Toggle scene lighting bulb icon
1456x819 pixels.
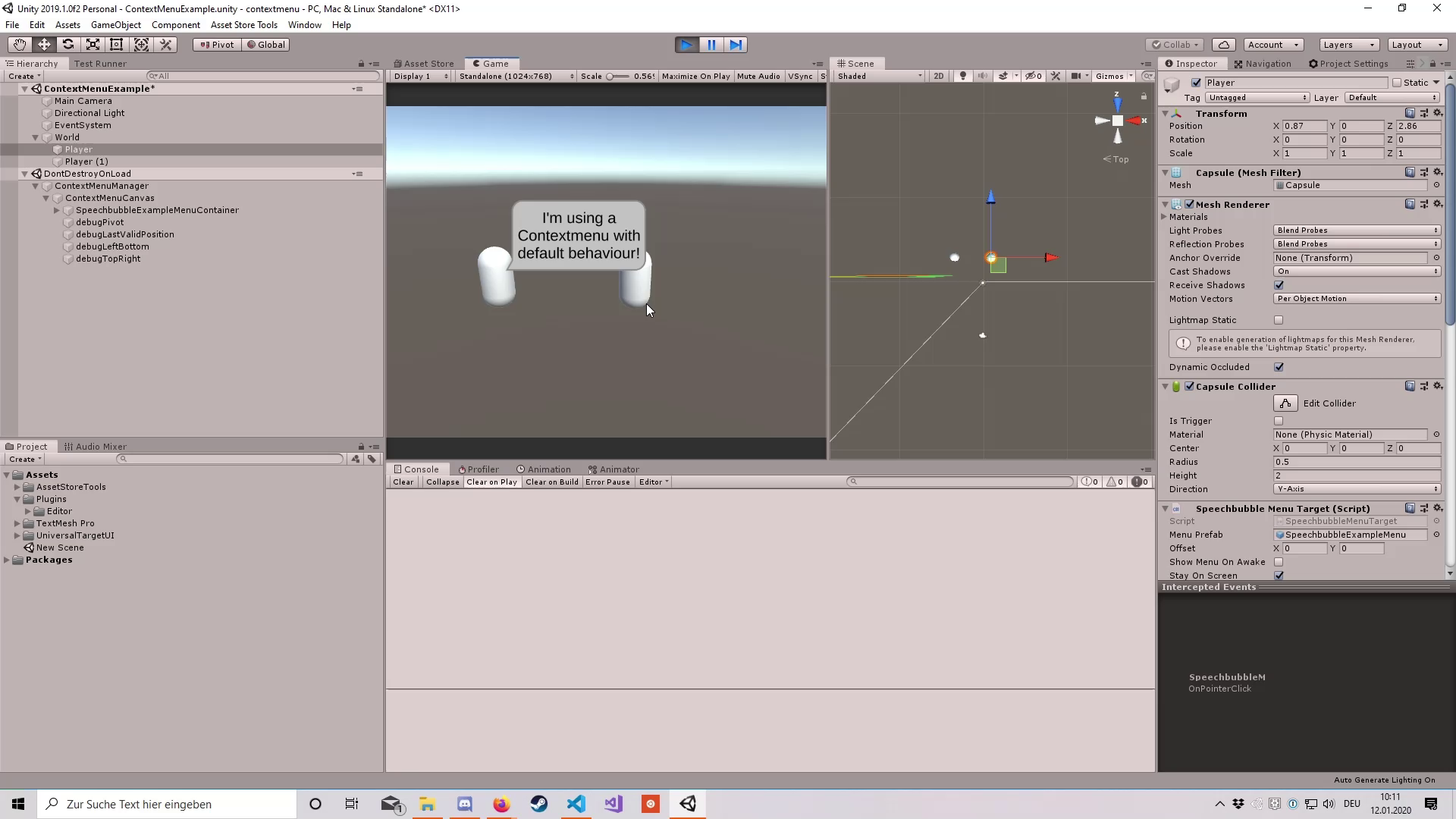point(963,76)
